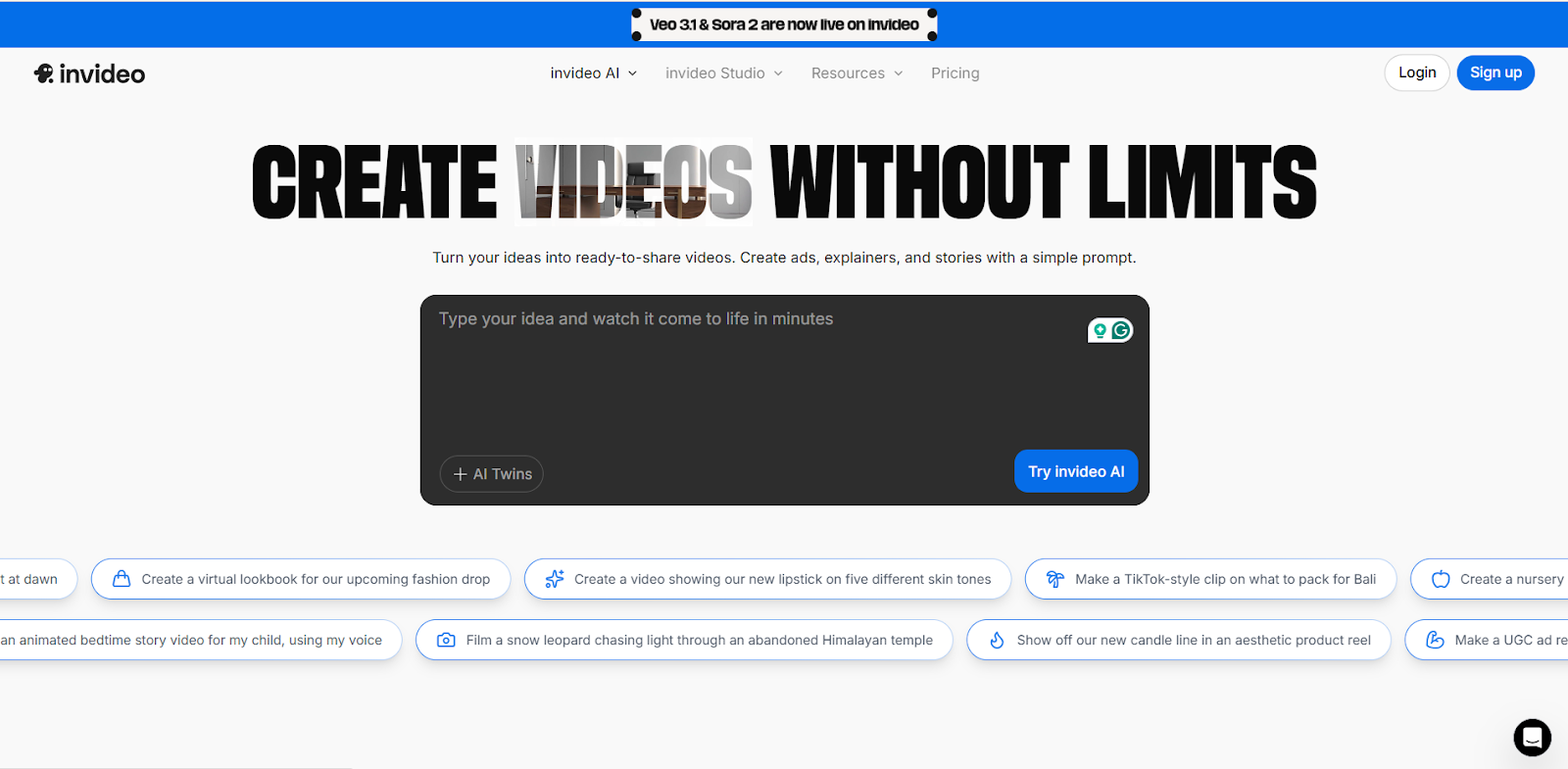This screenshot has height=769, width=1568.
Task: Click the 'CREATE VIDEOS WITHOUT LIMITS' headline
Action: coord(784,182)
